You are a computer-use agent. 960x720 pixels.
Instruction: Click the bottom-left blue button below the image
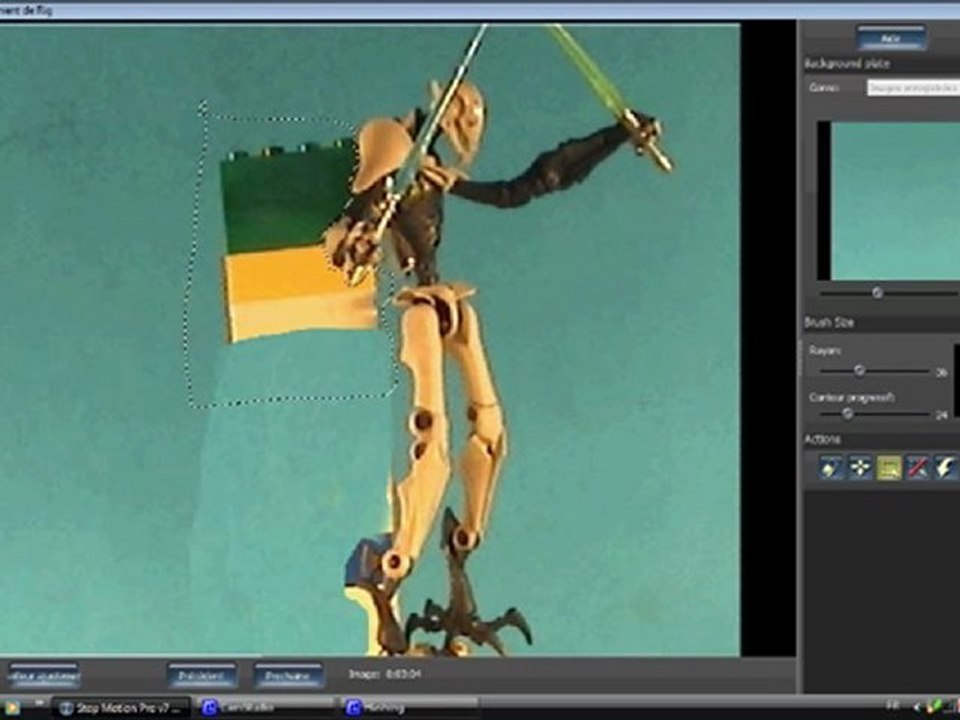coord(44,675)
